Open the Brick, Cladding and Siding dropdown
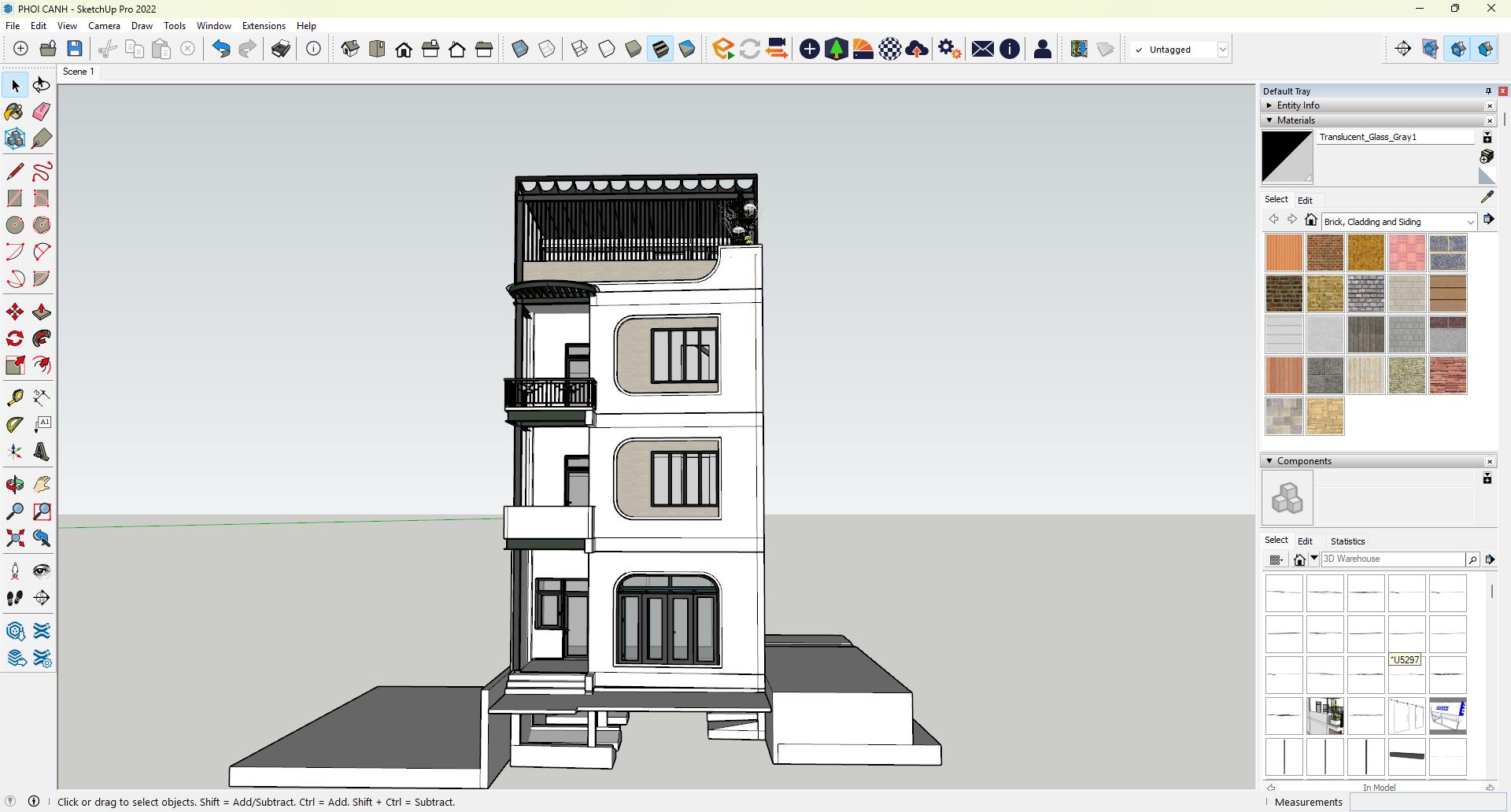Screen dimensions: 1511x812 1469,222
